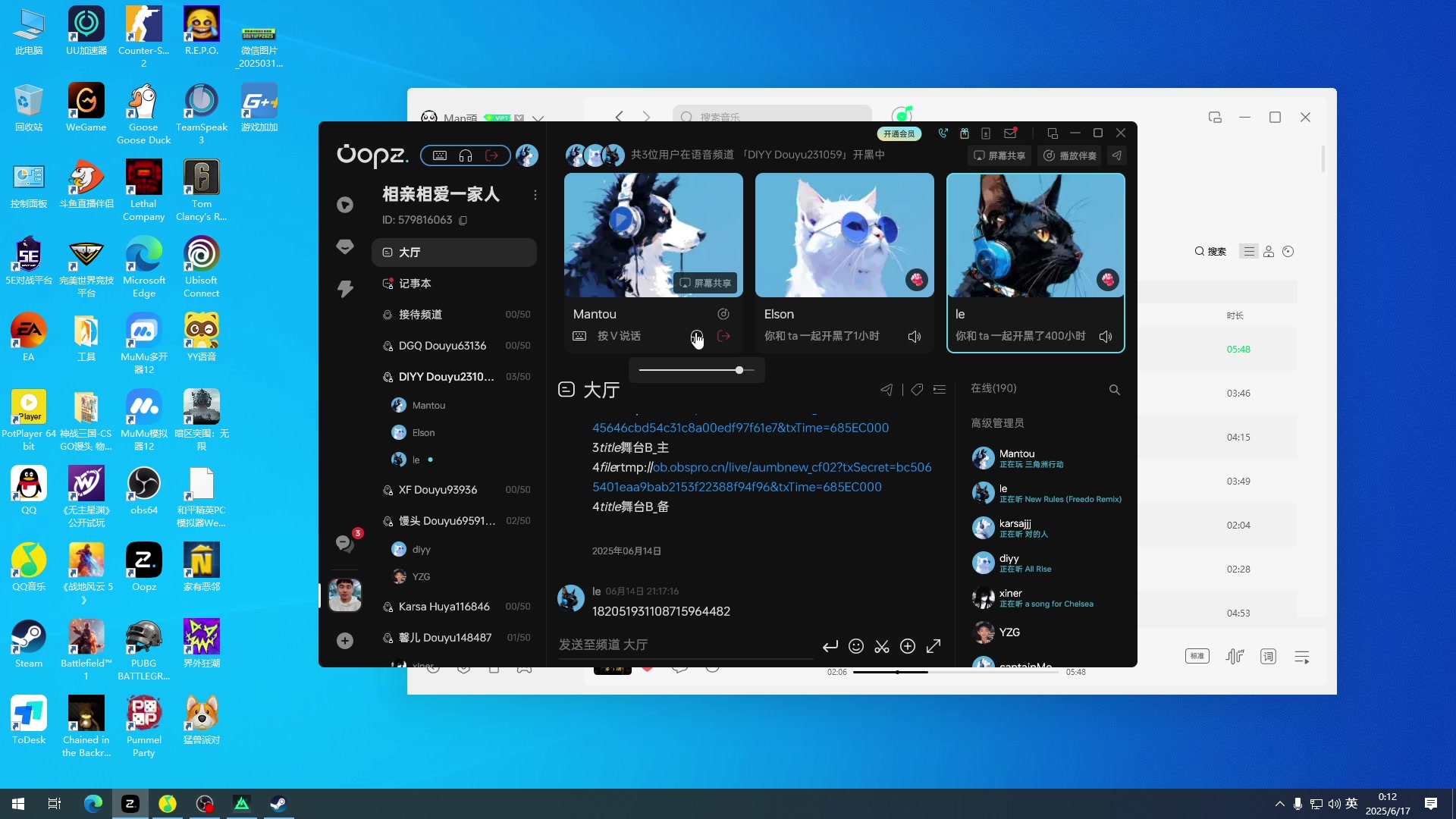1456x819 pixels.
Task: Open the gift icon in Oopz title bar
Action: coord(965,133)
